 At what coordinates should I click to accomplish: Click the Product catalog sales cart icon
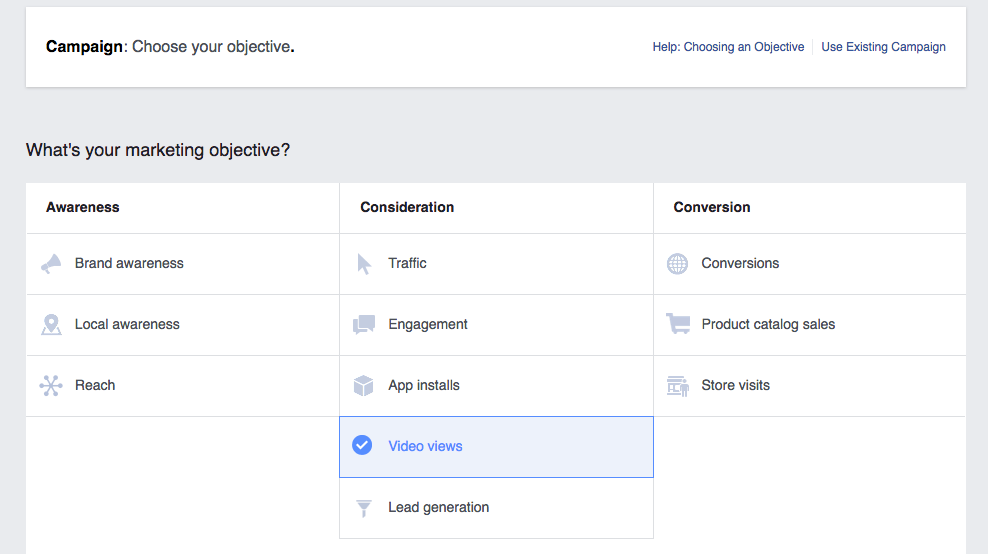pyautogui.click(x=678, y=324)
